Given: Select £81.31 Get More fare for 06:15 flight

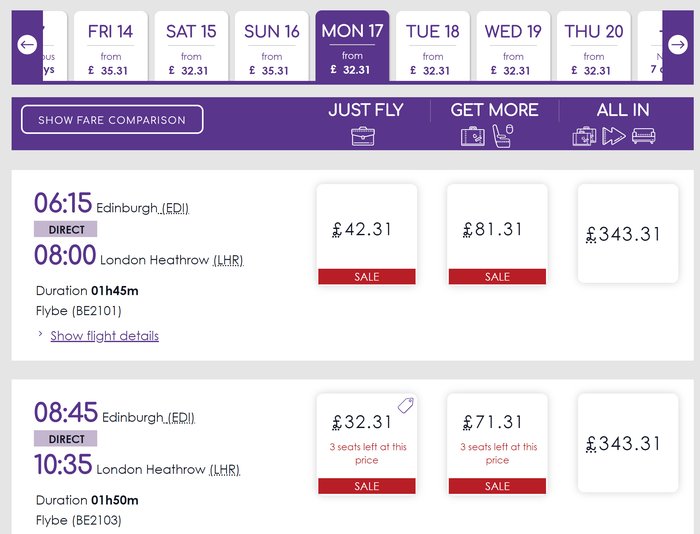Looking at the screenshot, I should (x=497, y=234).
